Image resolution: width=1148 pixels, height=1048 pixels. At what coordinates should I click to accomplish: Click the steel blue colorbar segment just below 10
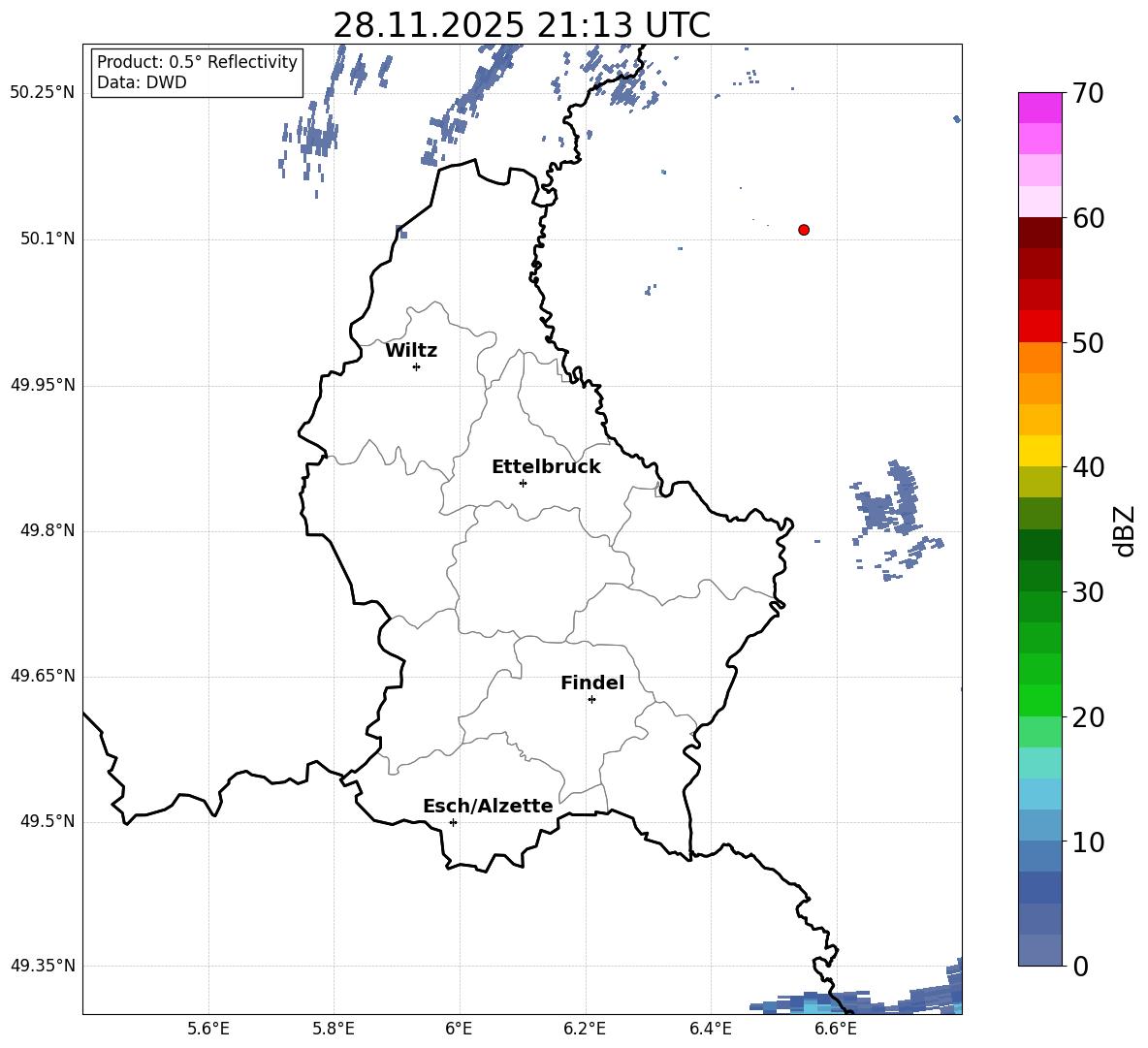click(x=1040, y=856)
